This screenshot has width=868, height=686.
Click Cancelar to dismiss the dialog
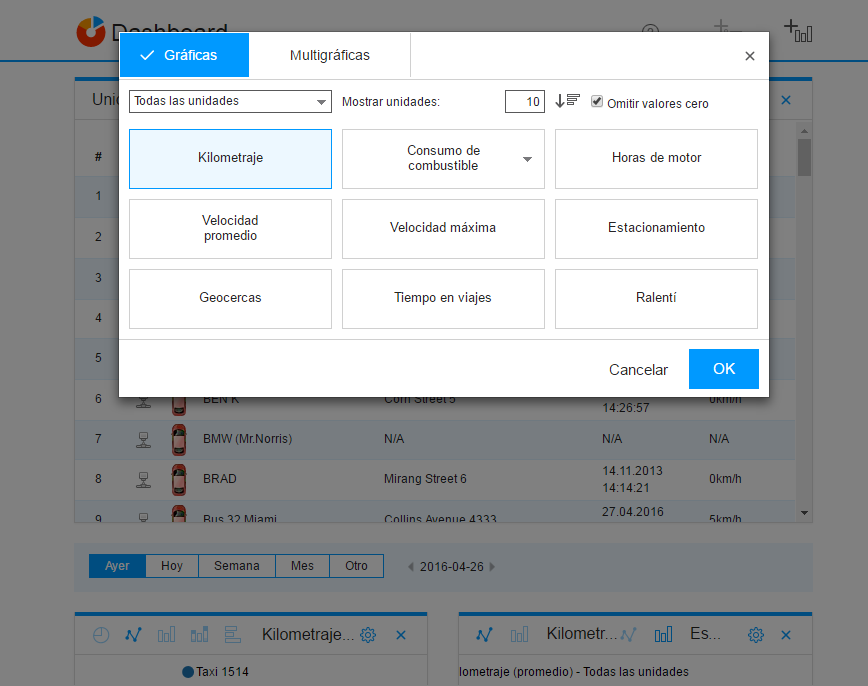tap(638, 369)
